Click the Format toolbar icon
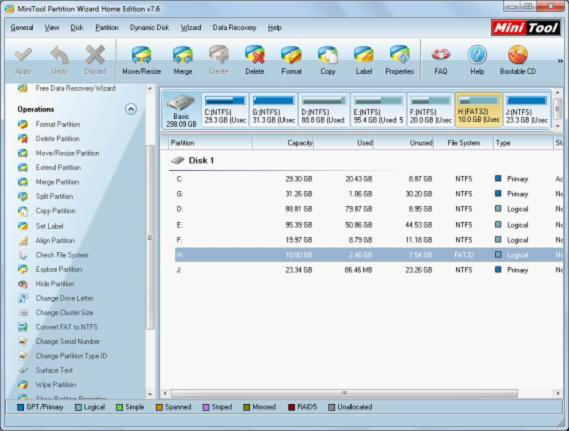This screenshot has height=431, width=569. point(291,60)
